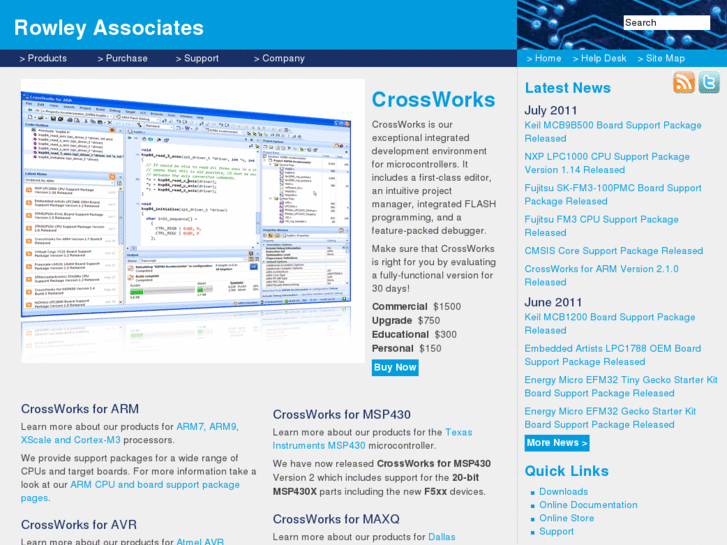727x545 pixels.
Task: Click the Rowley Associates site title
Action: (109, 28)
